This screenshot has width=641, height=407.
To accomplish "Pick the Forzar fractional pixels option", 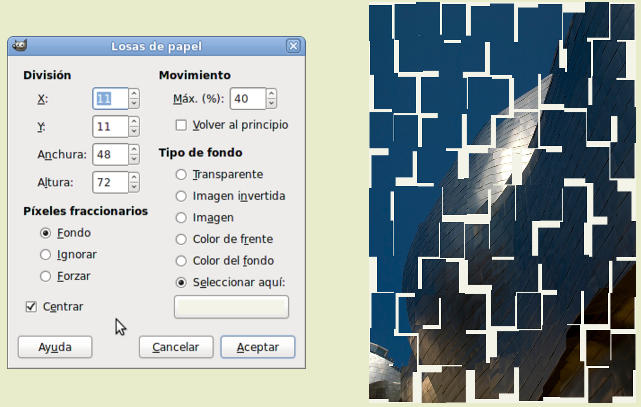I will tap(45, 276).
